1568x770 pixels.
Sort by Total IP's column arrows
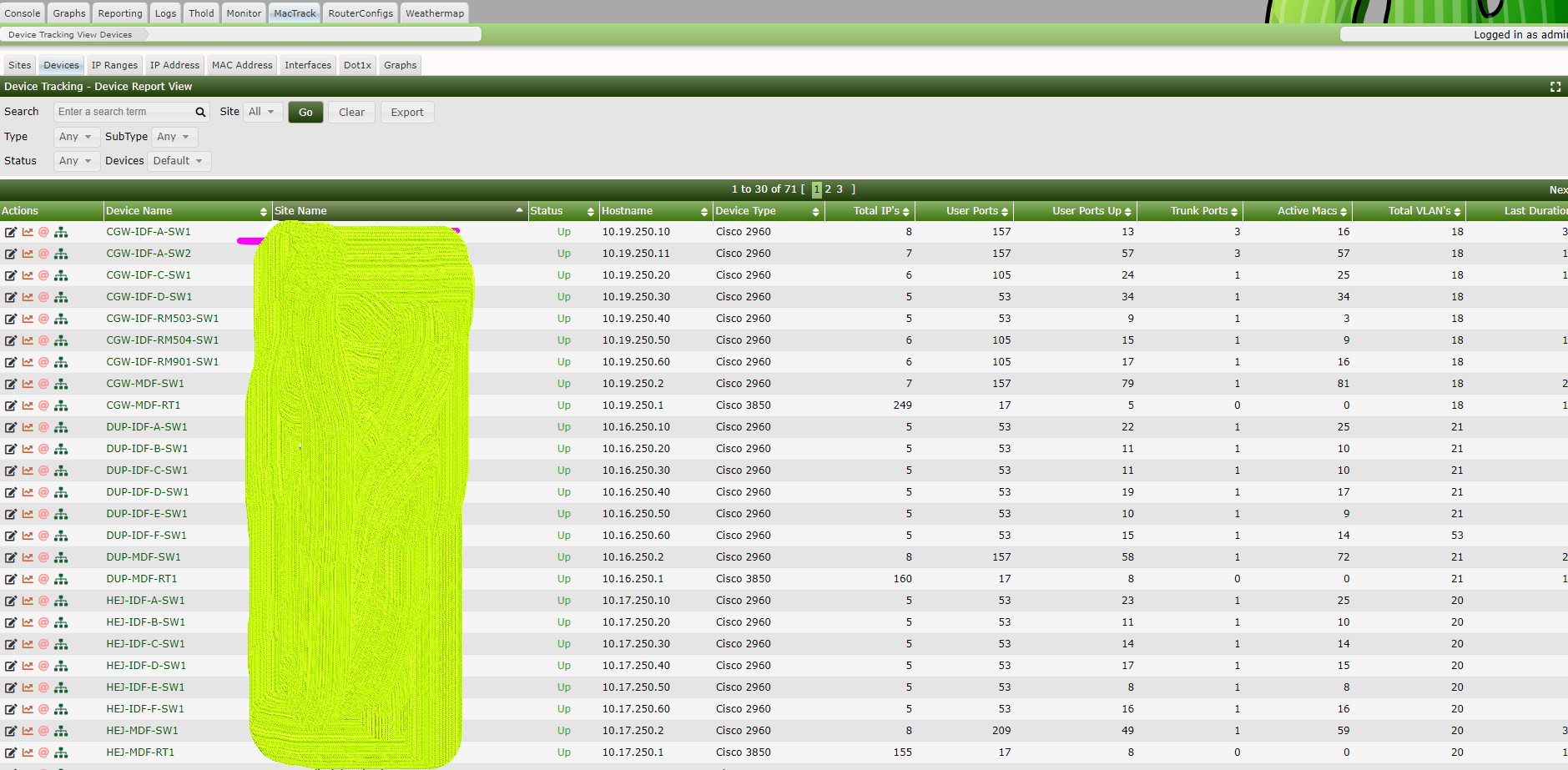(906, 212)
